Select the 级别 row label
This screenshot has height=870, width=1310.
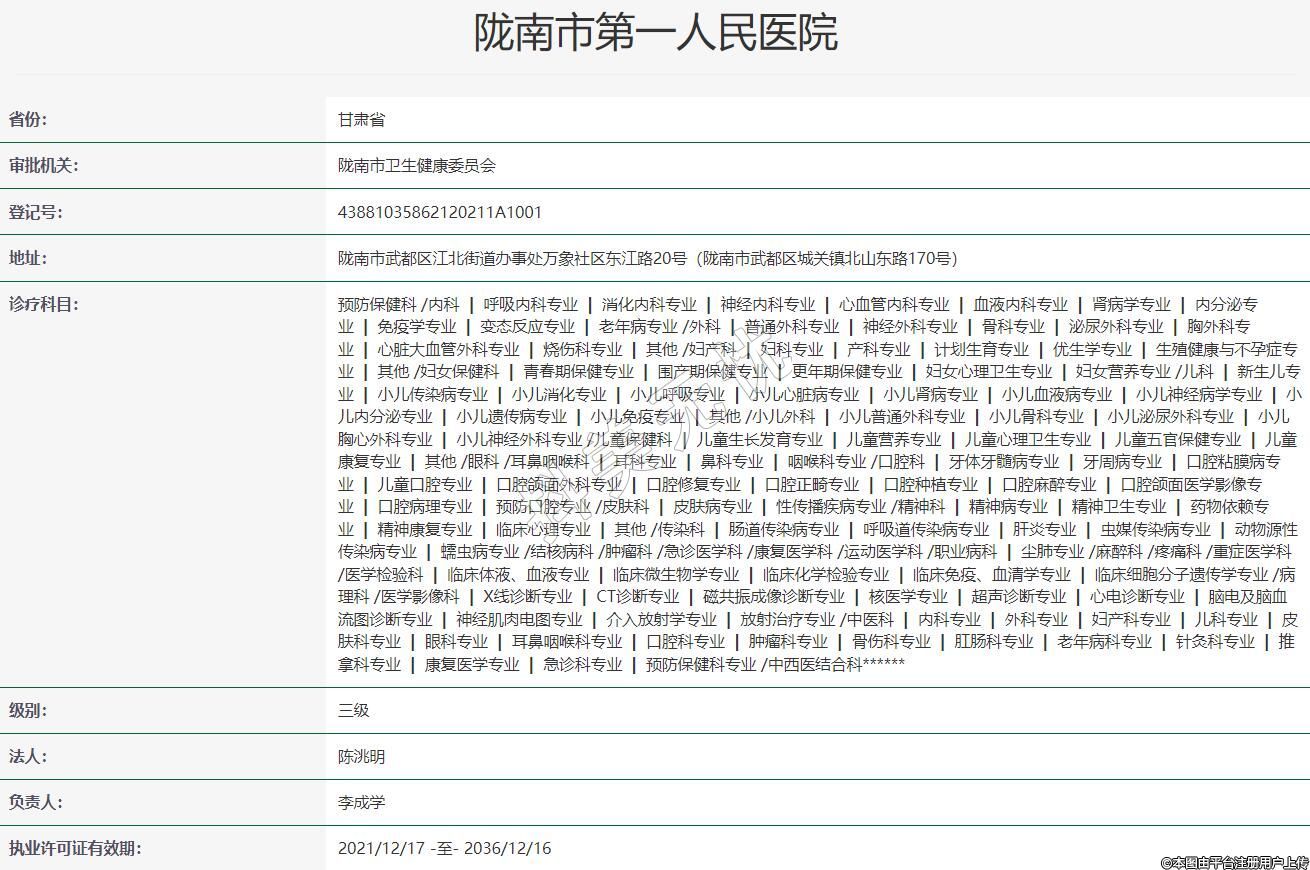[x=28, y=711]
